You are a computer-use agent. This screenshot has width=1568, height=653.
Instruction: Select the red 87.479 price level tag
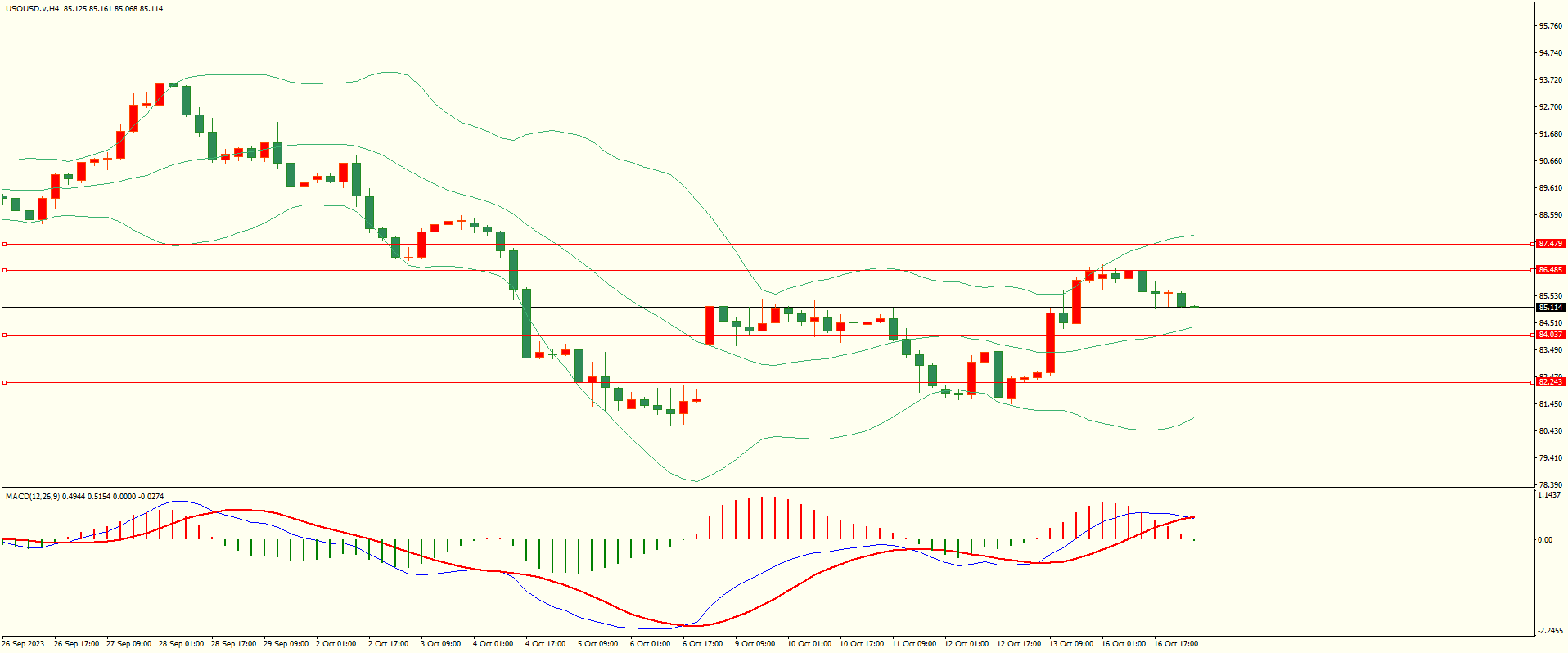[x=1550, y=244]
